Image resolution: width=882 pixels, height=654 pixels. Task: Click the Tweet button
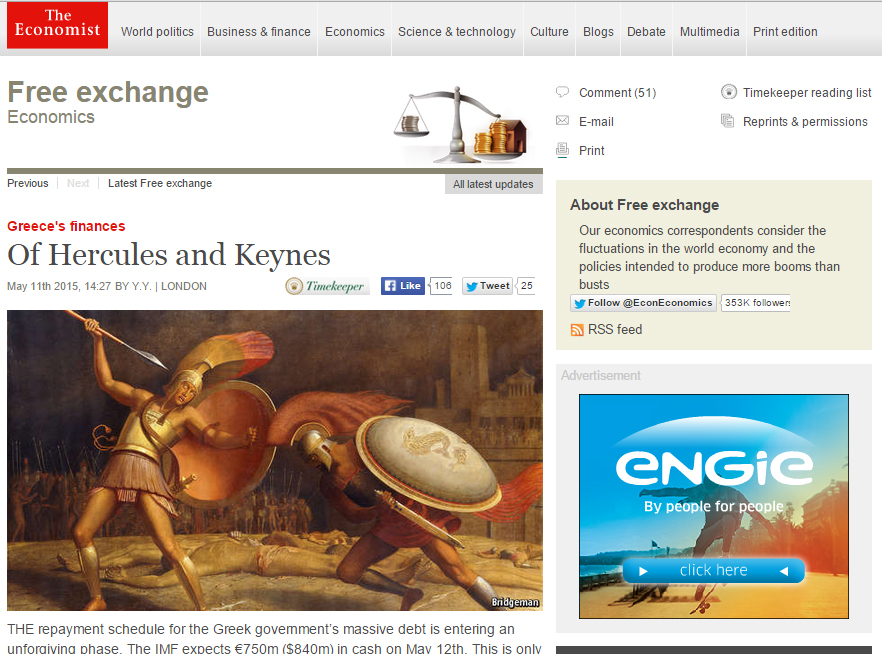(x=487, y=286)
